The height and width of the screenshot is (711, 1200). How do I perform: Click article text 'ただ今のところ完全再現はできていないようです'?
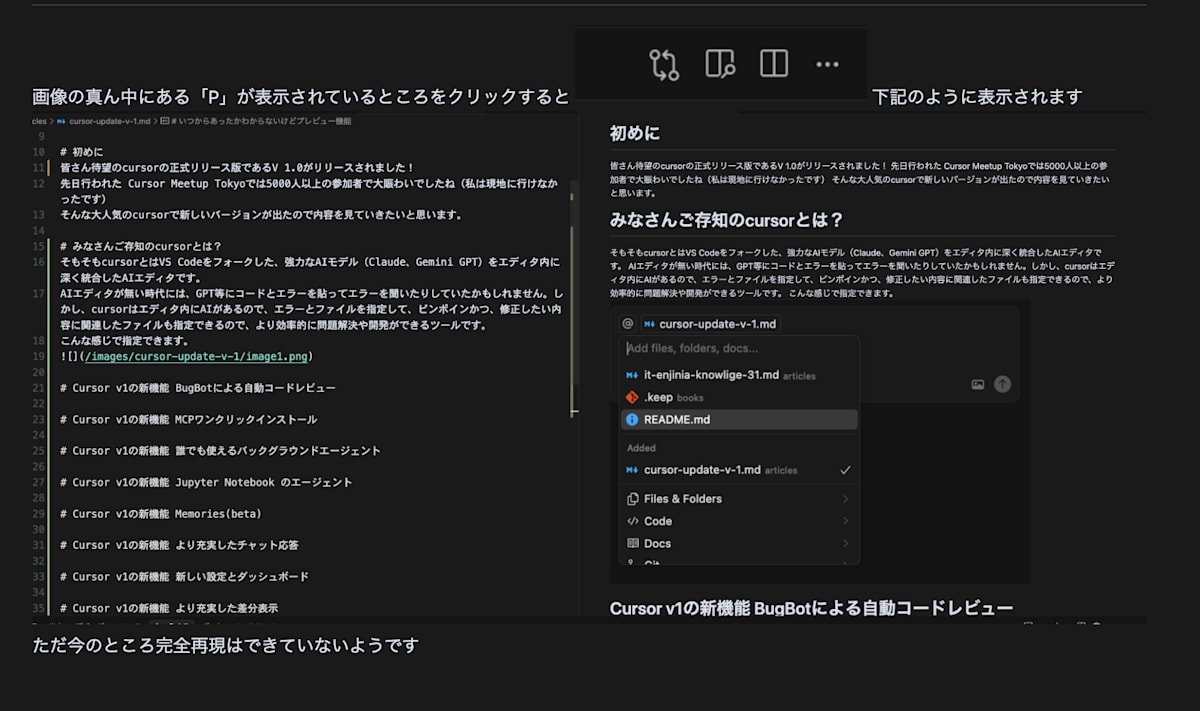tap(225, 646)
